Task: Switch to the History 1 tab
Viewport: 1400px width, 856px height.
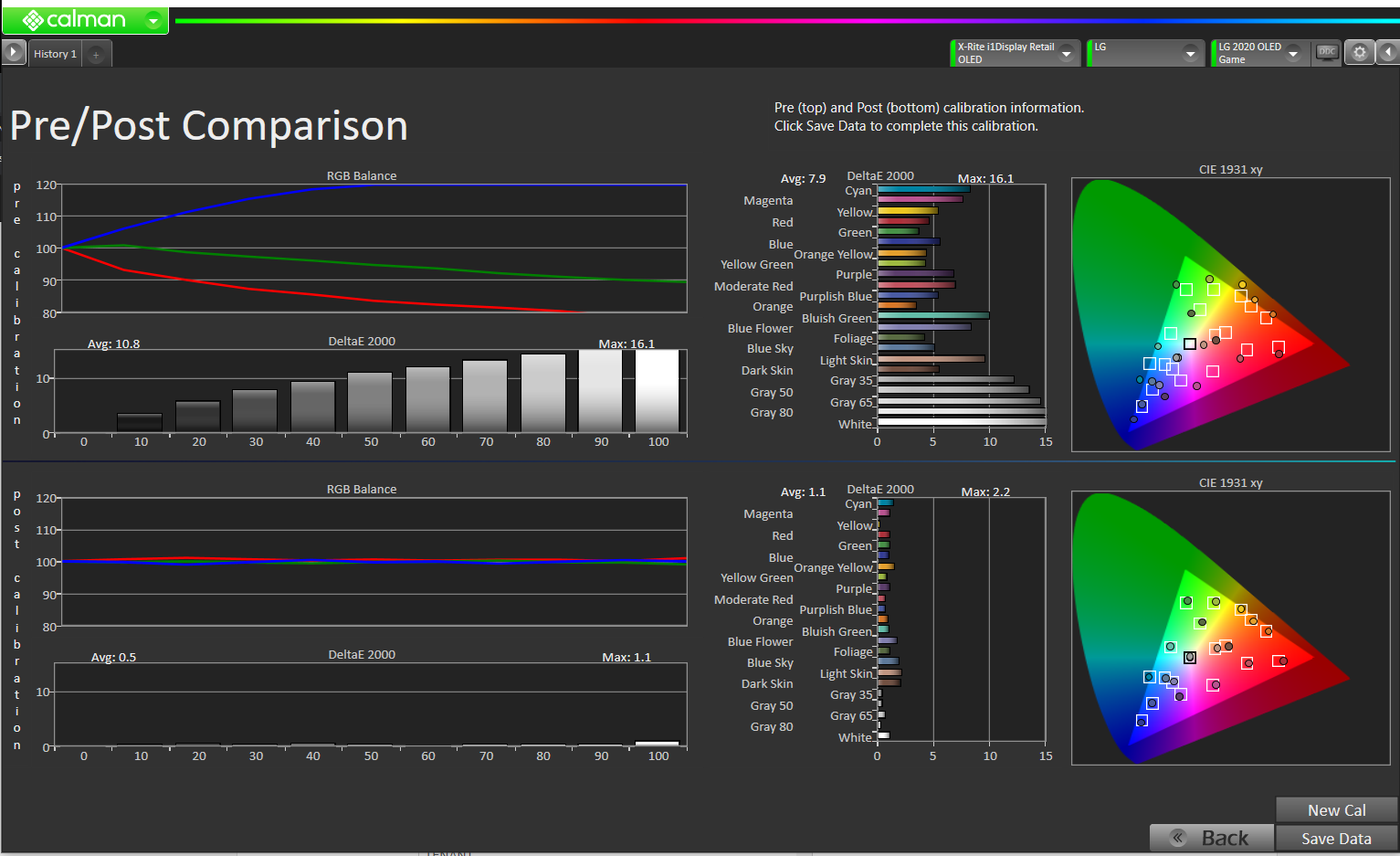Action: click(x=55, y=55)
